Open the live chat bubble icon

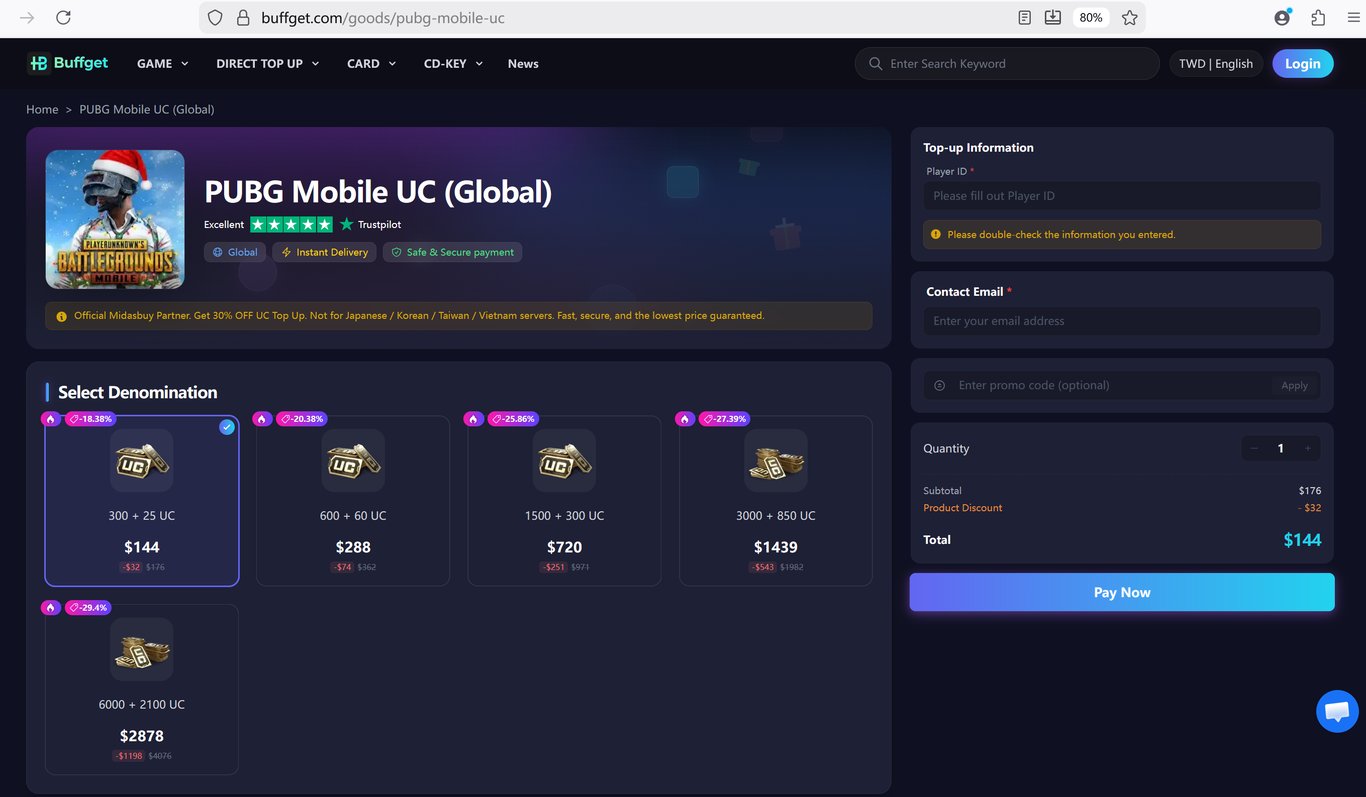click(x=1337, y=711)
